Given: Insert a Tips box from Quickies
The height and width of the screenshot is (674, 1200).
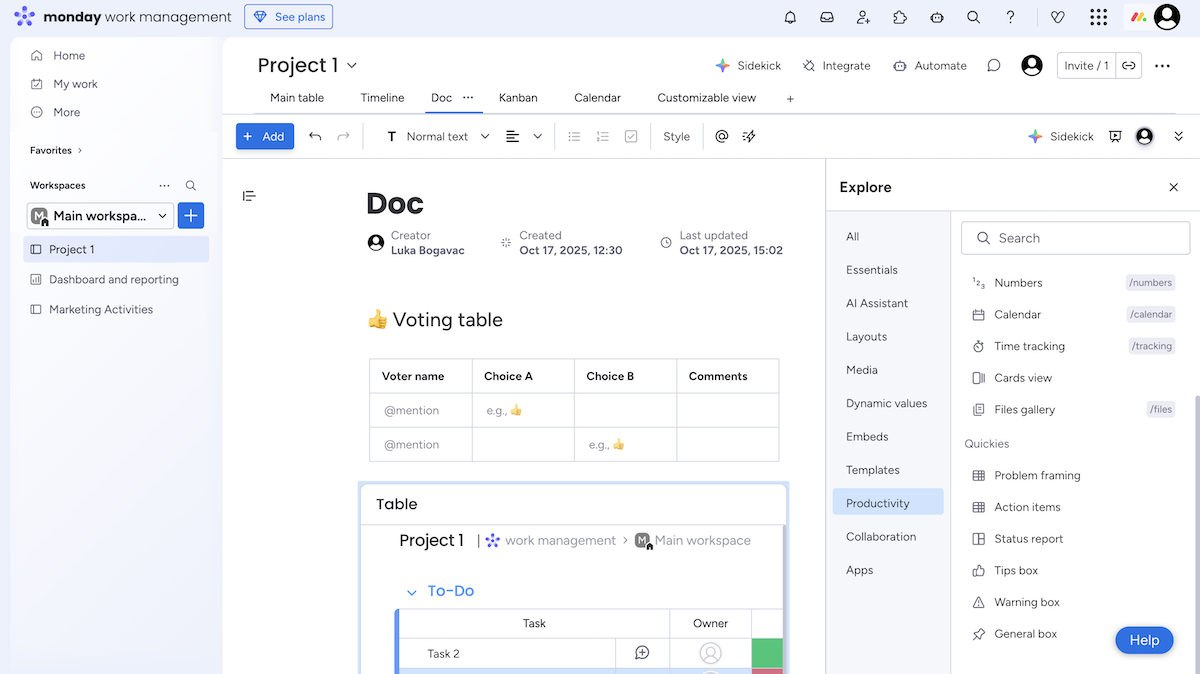Looking at the screenshot, I should point(1015,570).
